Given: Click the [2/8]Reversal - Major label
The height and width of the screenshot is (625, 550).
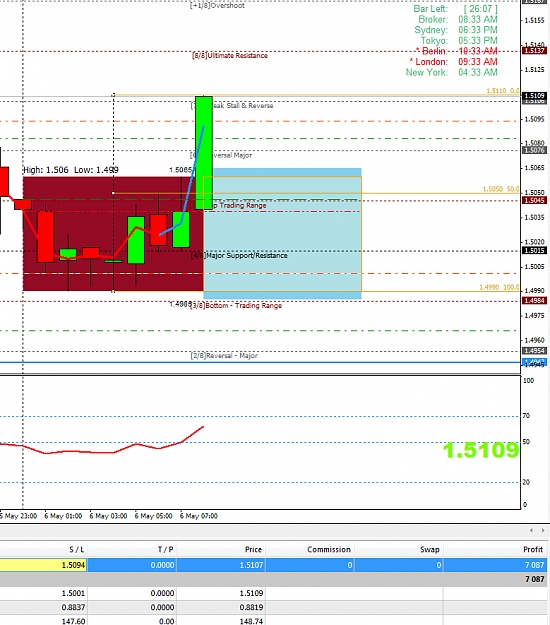Looking at the screenshot, I should point(224,356).
